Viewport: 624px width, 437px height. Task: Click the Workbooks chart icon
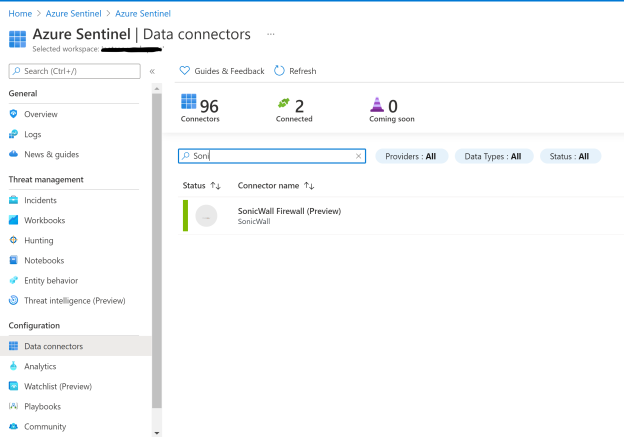(14, 220)
